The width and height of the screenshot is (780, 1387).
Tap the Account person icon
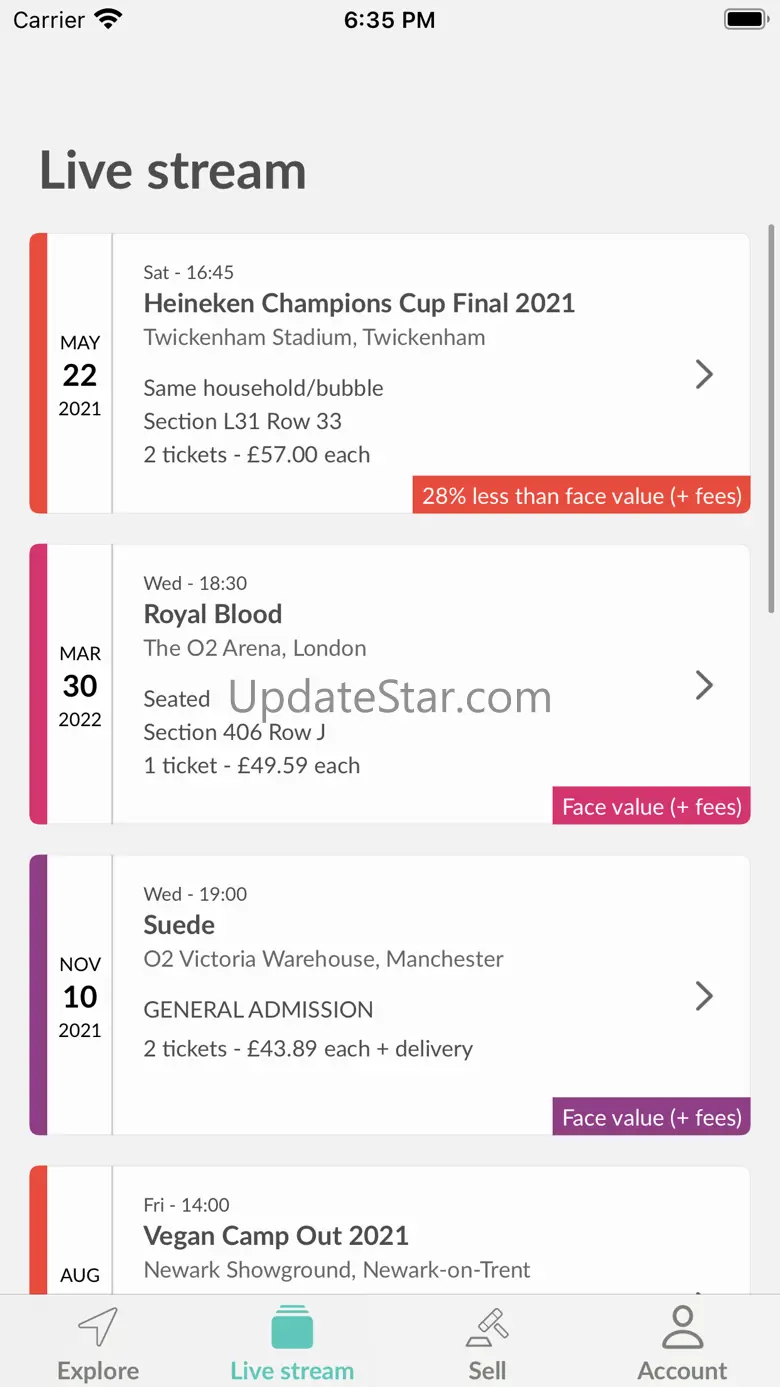click(x=683, y=1328)
